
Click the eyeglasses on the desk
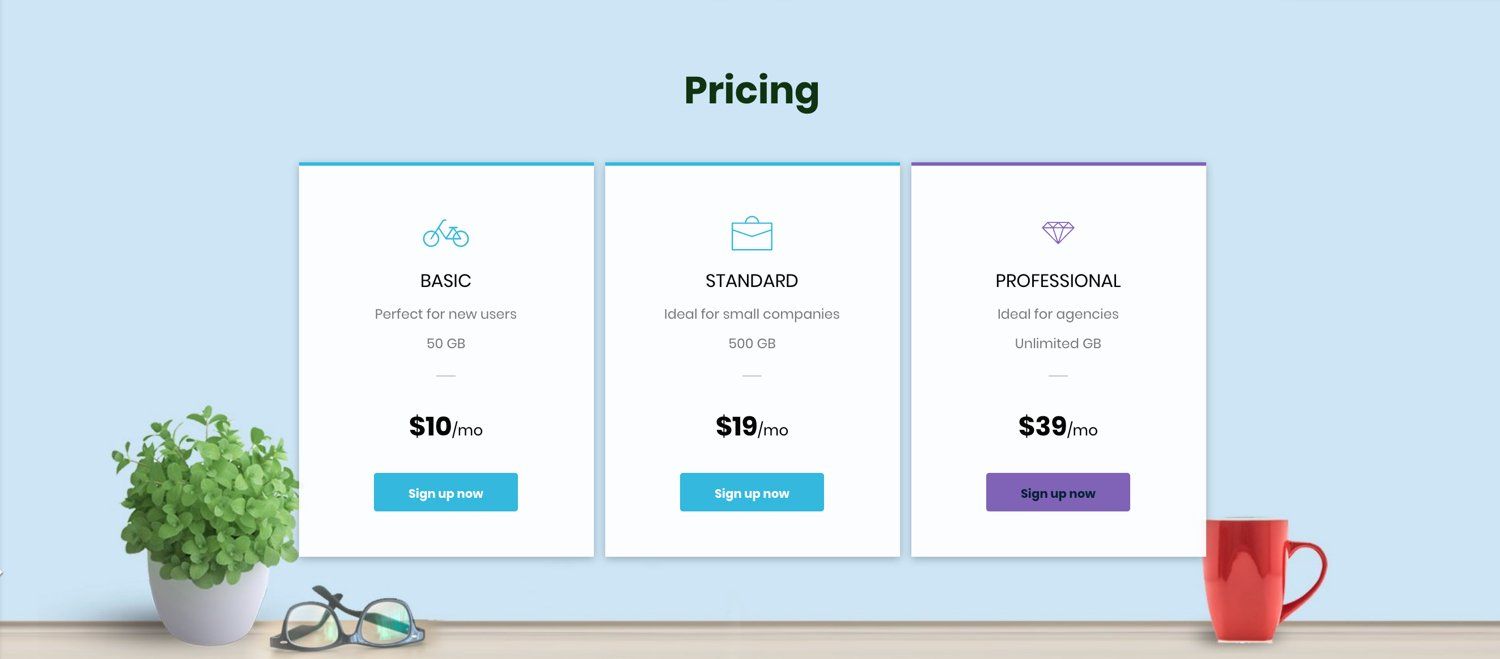(x=347, y=618)
